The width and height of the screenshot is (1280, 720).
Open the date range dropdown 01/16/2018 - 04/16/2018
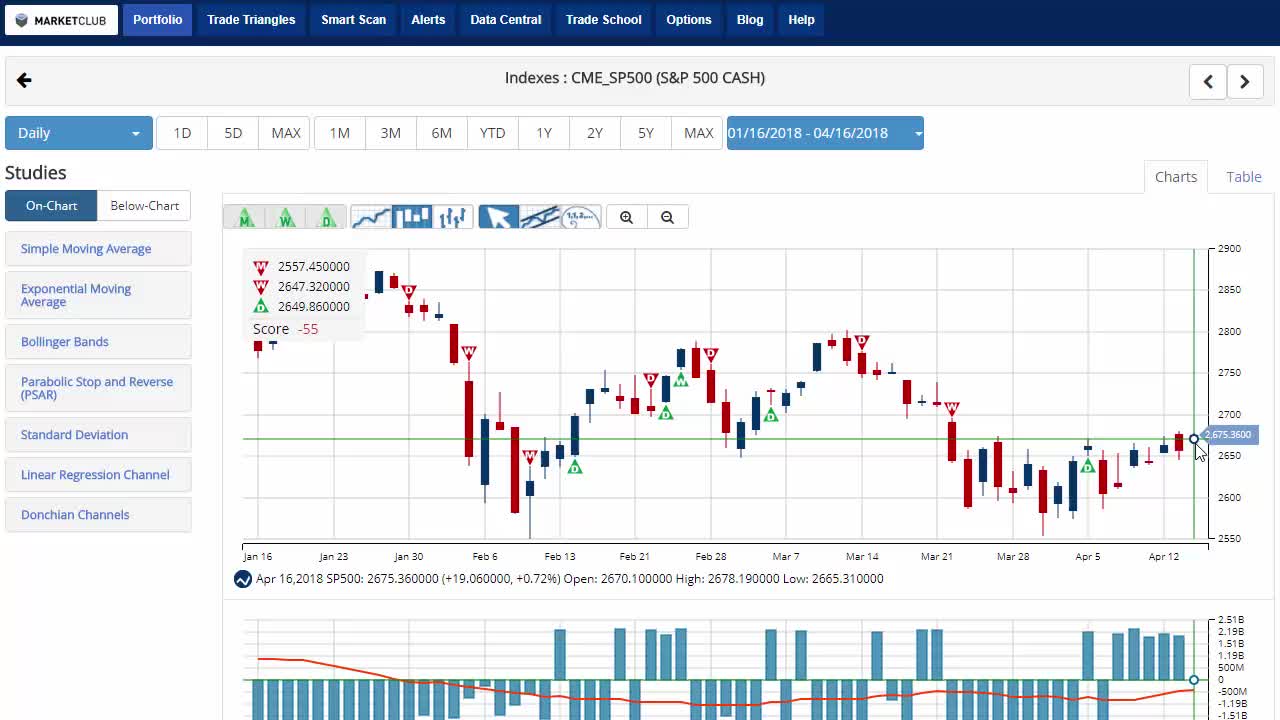(825, 133)
